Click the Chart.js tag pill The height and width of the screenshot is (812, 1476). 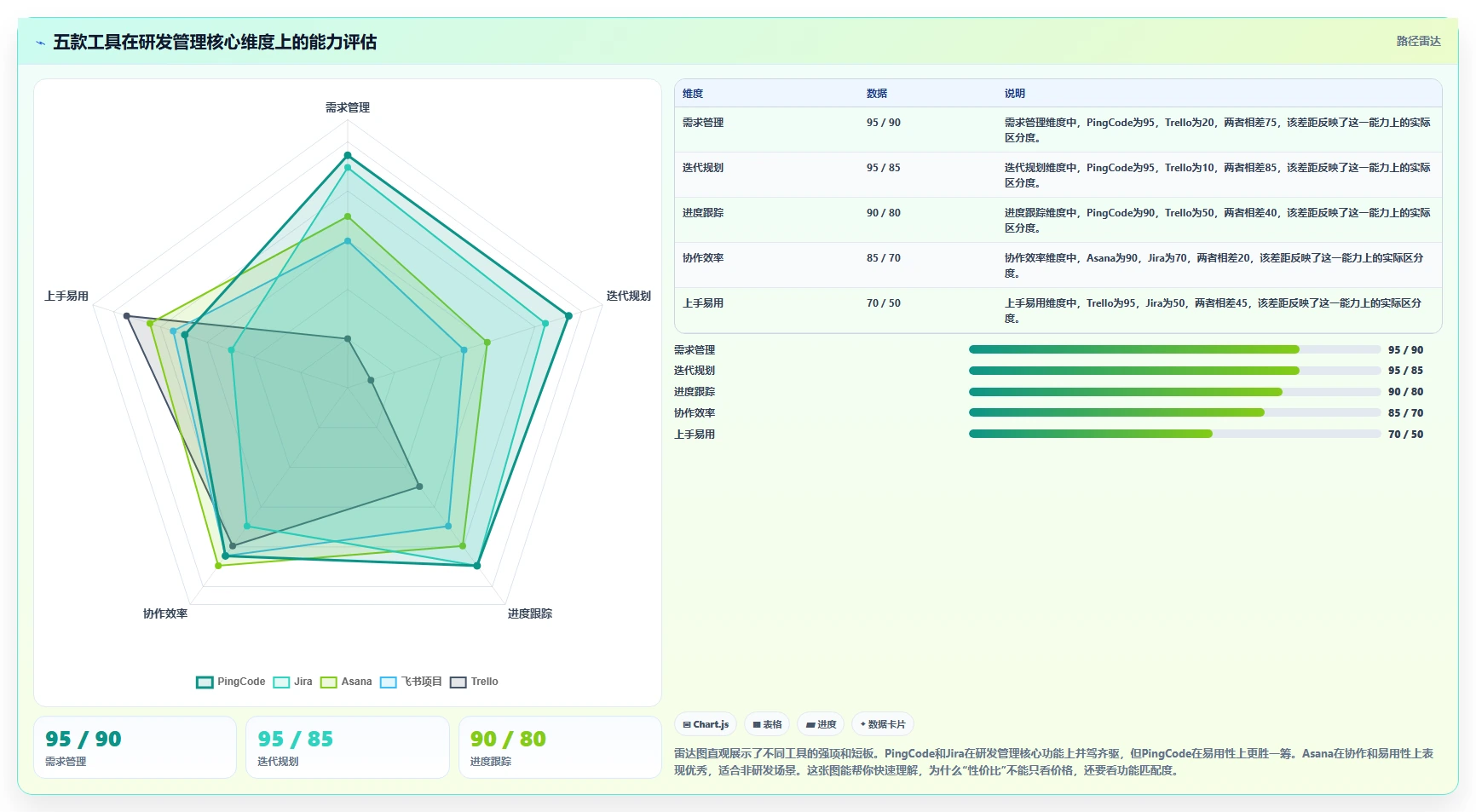tap(706, 724)
